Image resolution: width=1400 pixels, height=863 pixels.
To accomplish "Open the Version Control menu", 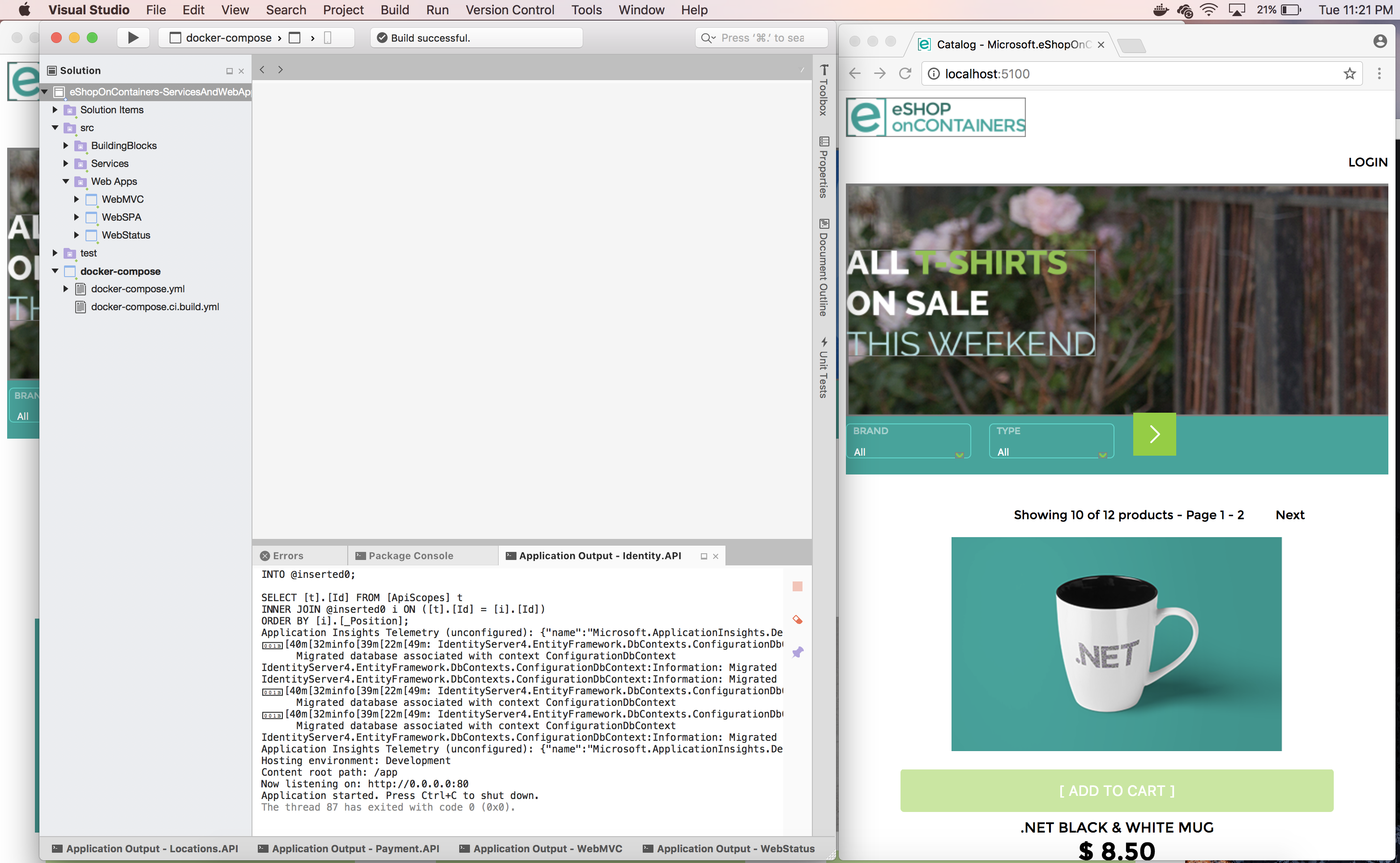I will pyautogui.click(x=509, y=10).
